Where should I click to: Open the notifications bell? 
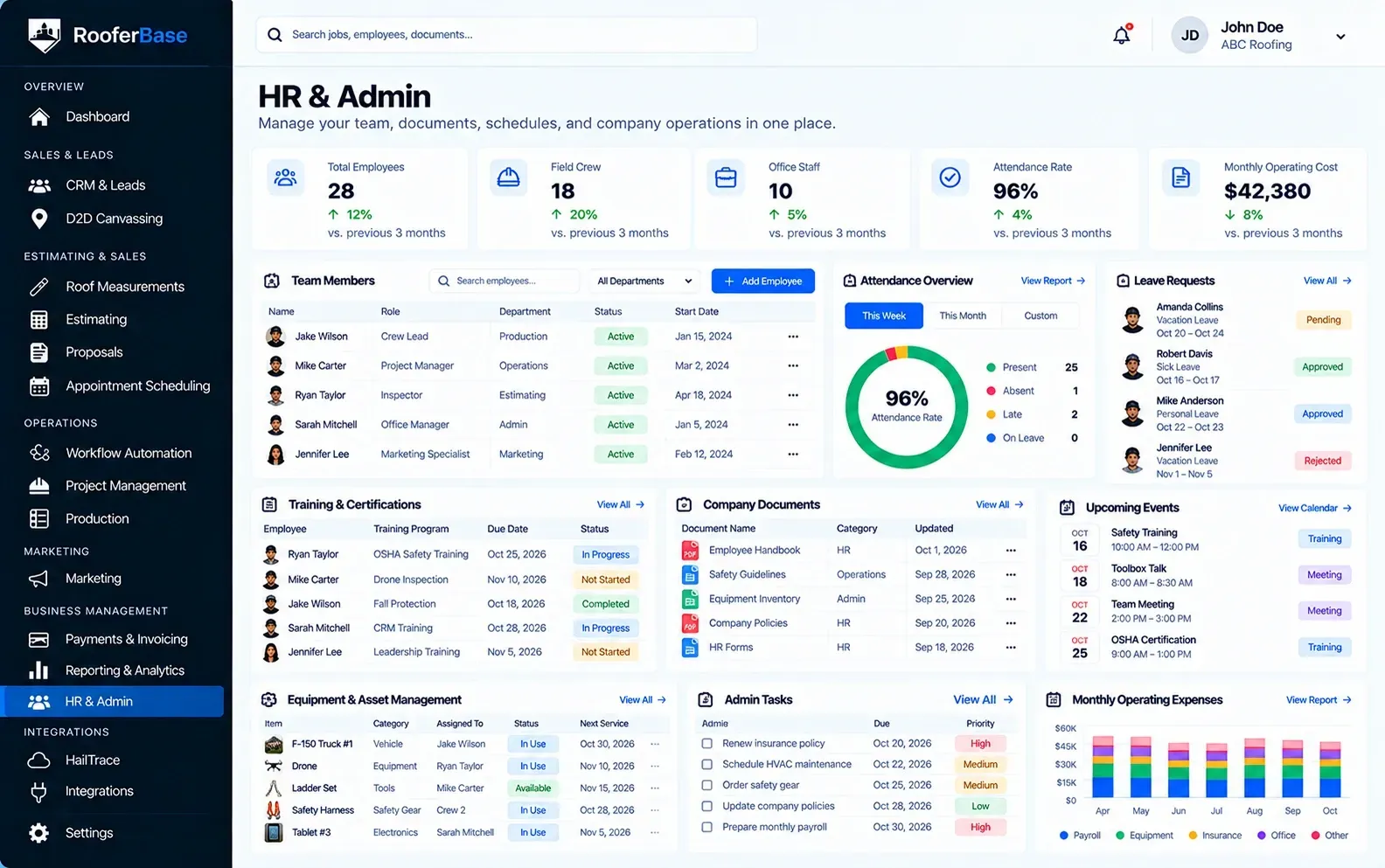point(1122,35)
